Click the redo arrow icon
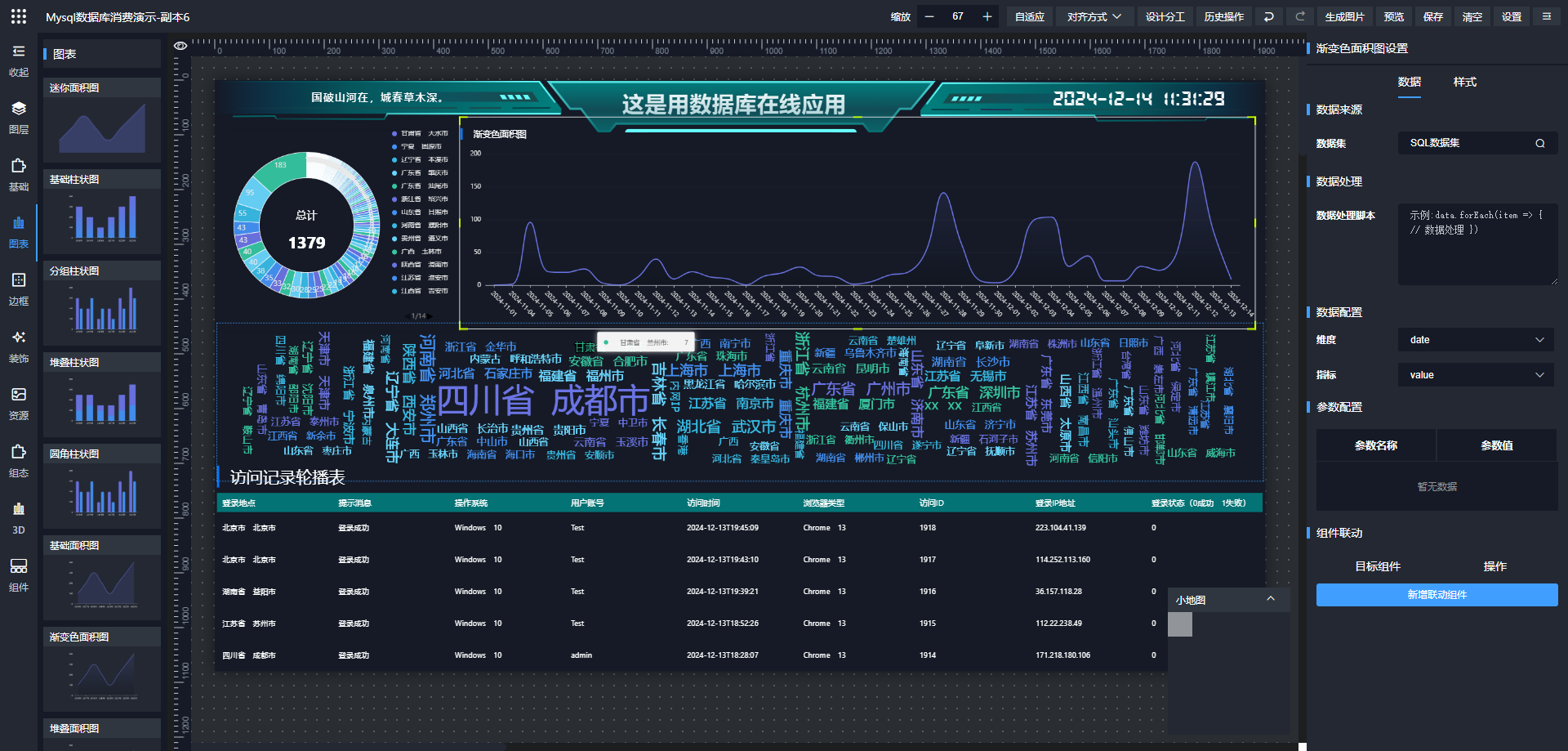Image resolution: width=1568 pixels, height=751 pixels. (1300, 16)
